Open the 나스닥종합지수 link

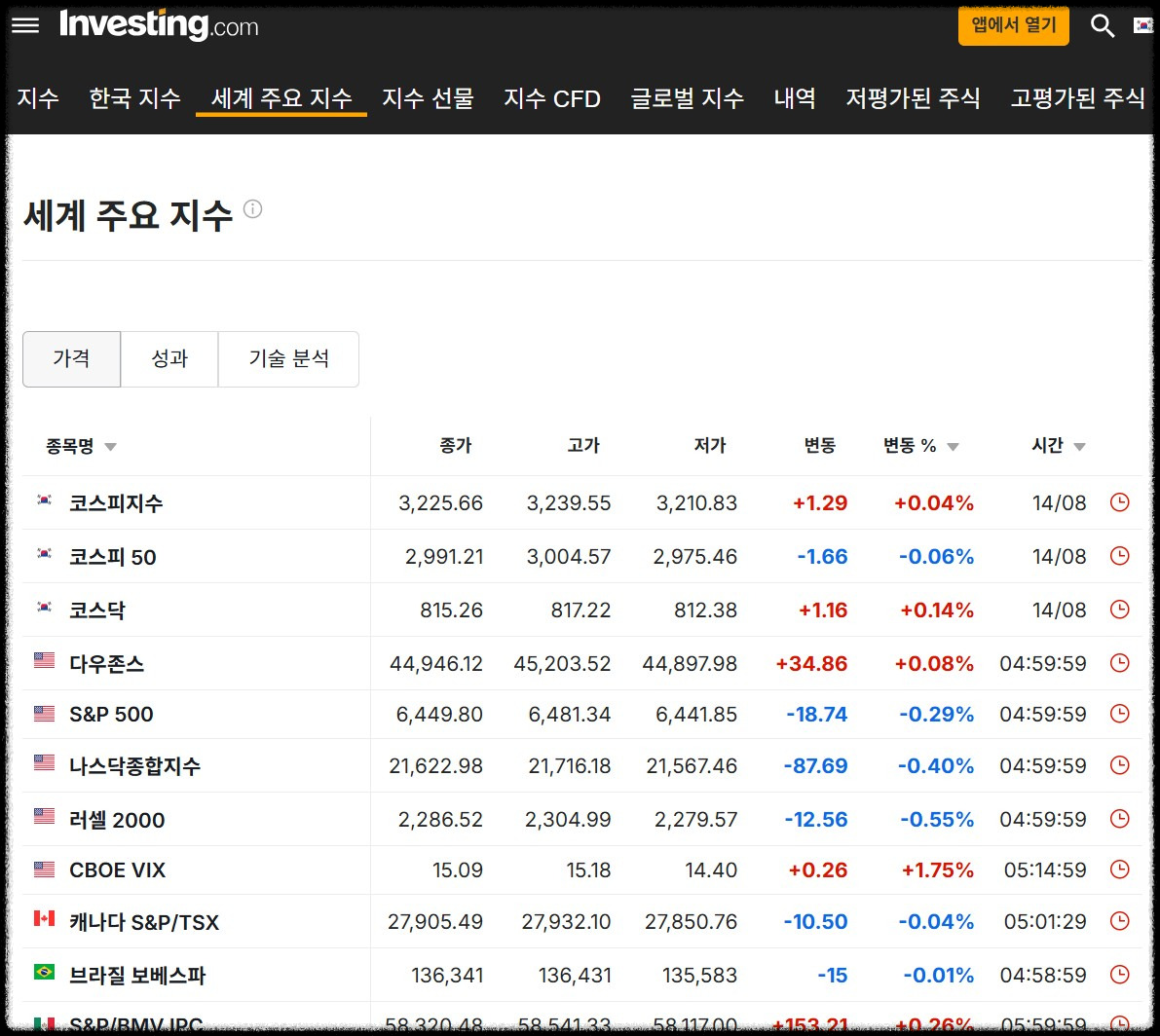tap(134, 765)
